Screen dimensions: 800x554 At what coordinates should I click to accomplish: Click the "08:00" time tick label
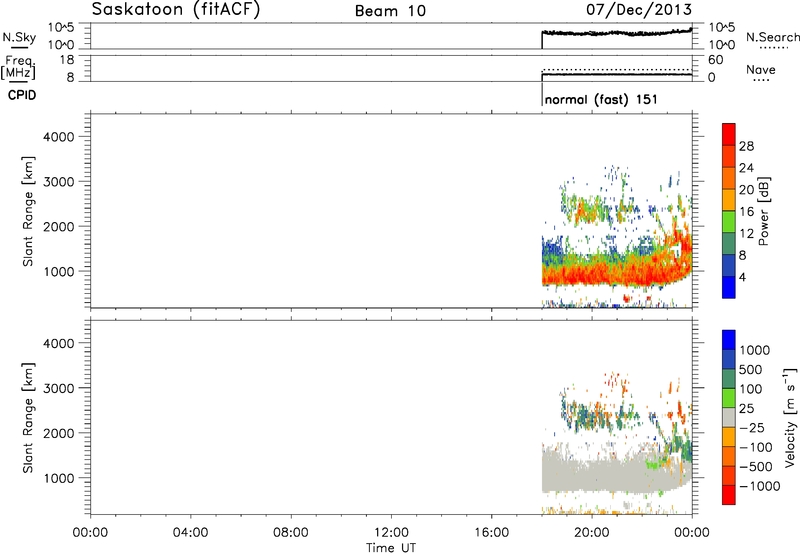tap(291, 533)
